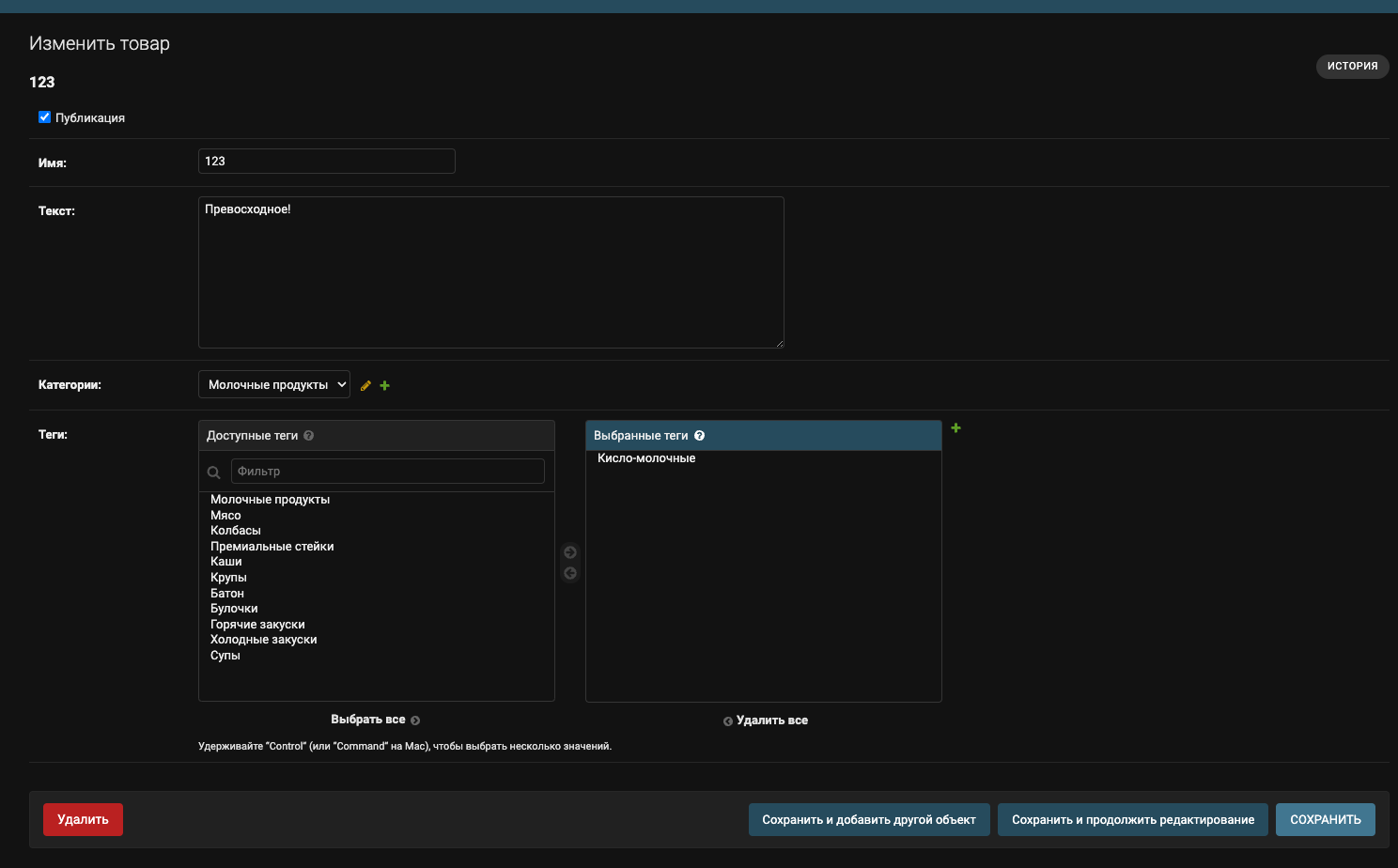1398x868 pixels.
Task: Open the ИСТОРИЯ panel
Action: tap(1352, 66)
